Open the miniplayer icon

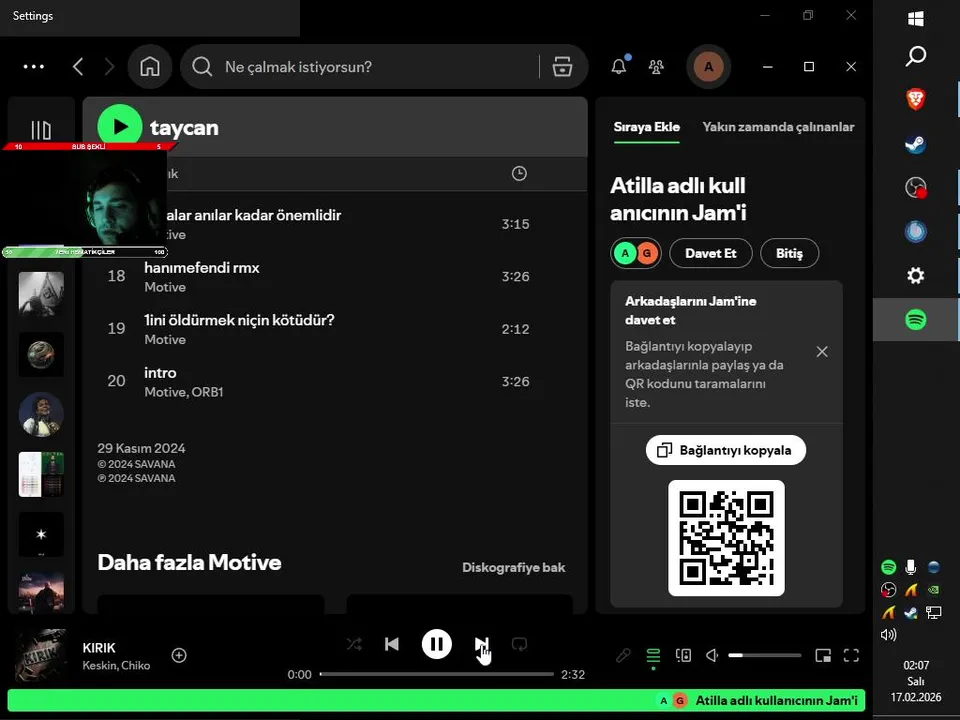[x=823, y=656]
